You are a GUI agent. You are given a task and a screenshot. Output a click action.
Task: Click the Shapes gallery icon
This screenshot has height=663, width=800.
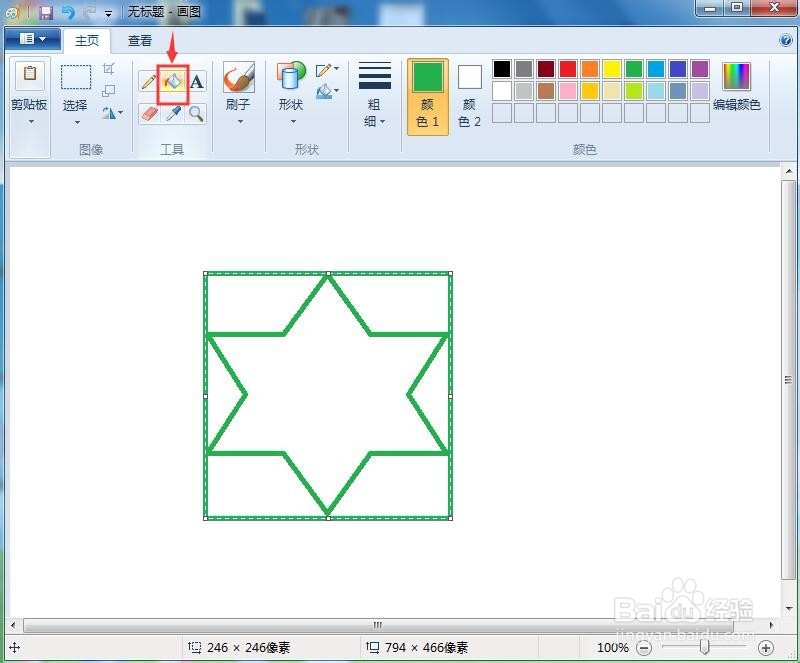[291, 77]
